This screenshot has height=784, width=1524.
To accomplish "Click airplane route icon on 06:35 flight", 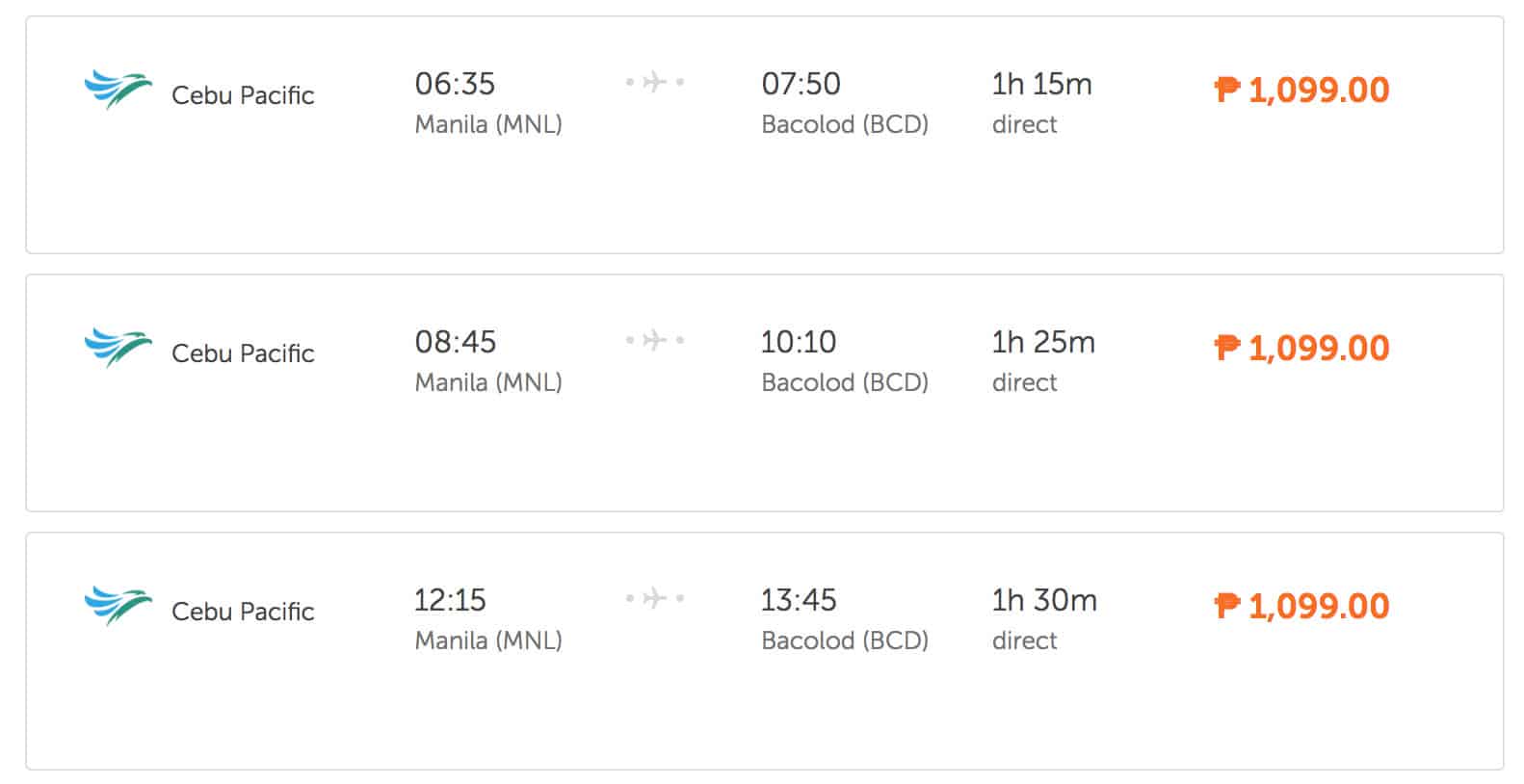I will 655,82.
